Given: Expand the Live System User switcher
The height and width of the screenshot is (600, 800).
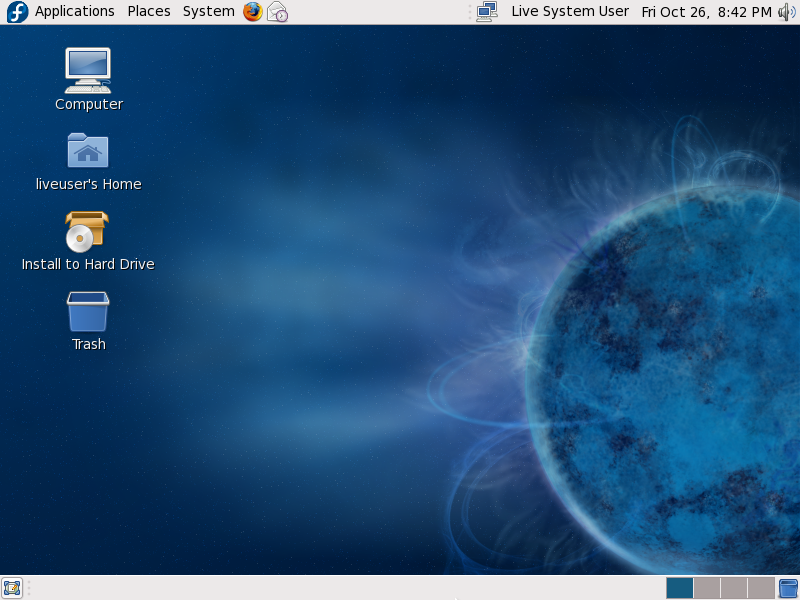Looking at the screenshot, I should pyautogui.click(x=570, y=12).
